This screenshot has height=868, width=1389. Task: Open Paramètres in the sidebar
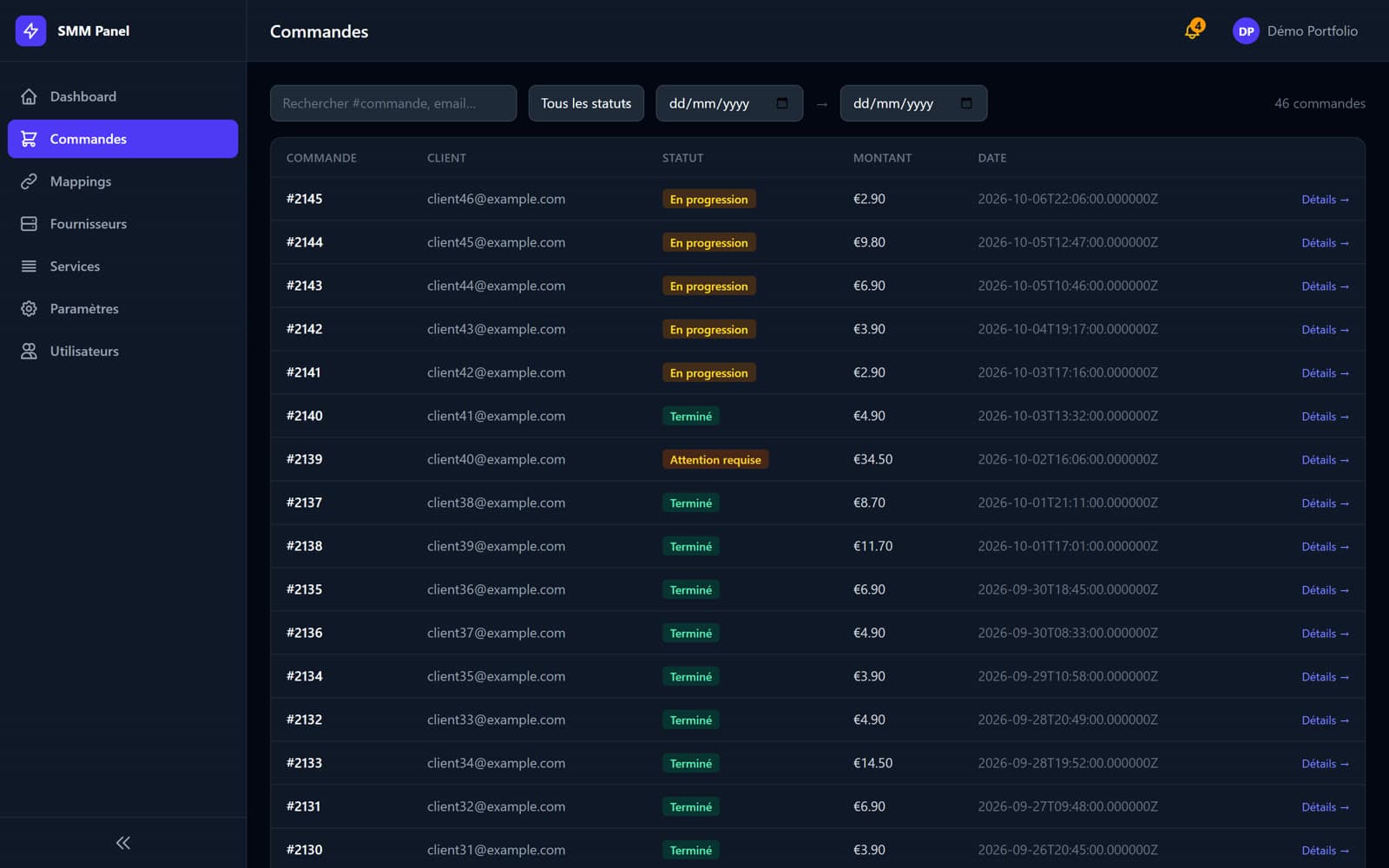(122, 309)
